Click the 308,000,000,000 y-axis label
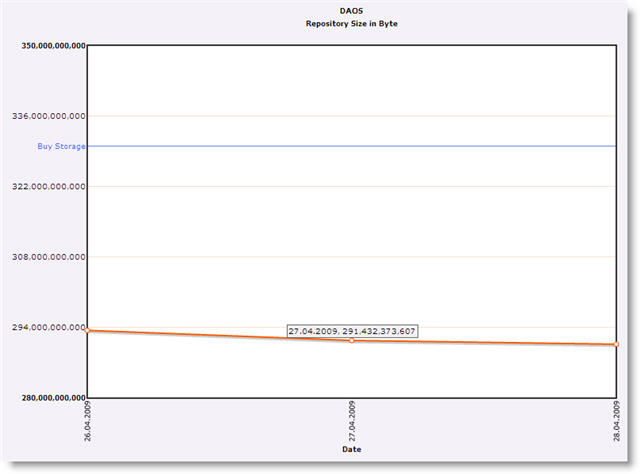This screenshot has height=474, width=640. coord(46,257)
